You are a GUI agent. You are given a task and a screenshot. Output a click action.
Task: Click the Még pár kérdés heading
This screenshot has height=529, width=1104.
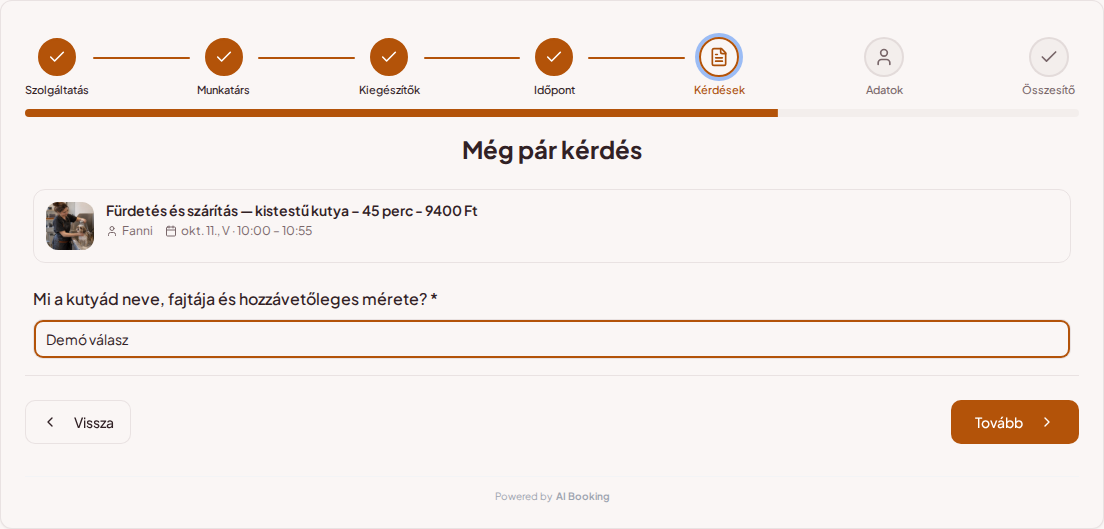click(x=552, y=151)
